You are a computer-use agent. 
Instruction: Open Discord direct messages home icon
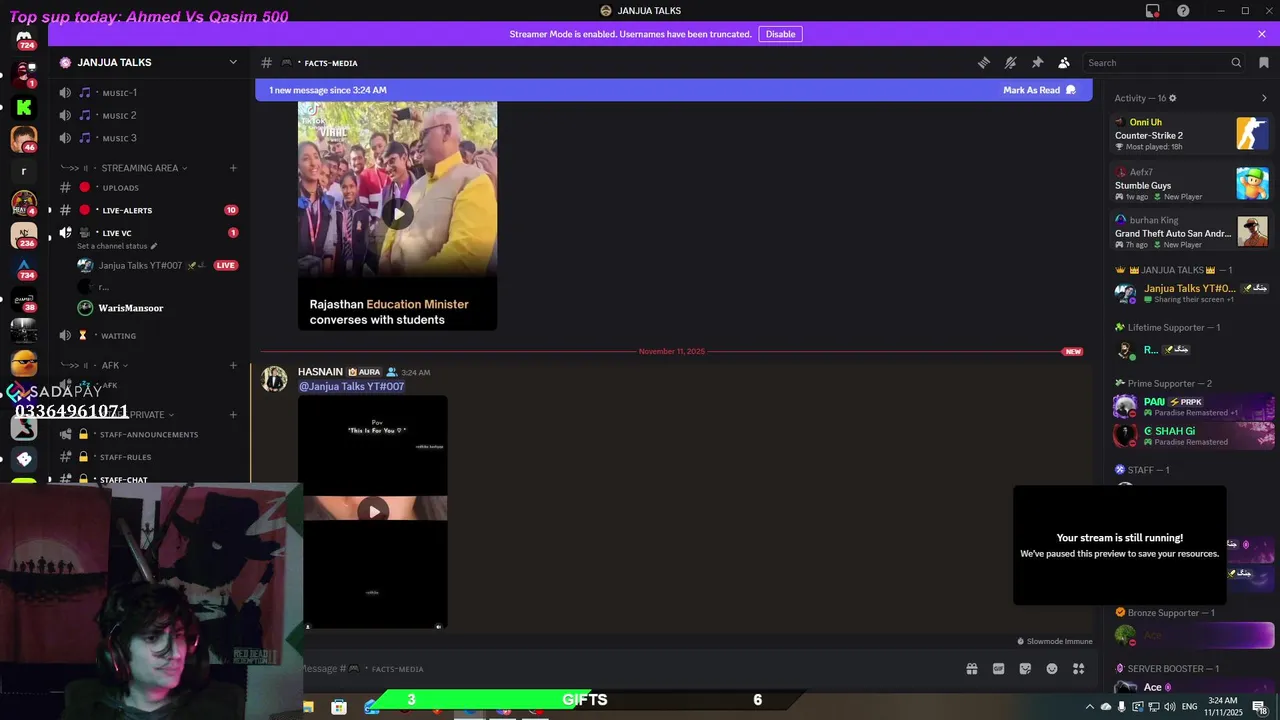click(x=23, y=41)
